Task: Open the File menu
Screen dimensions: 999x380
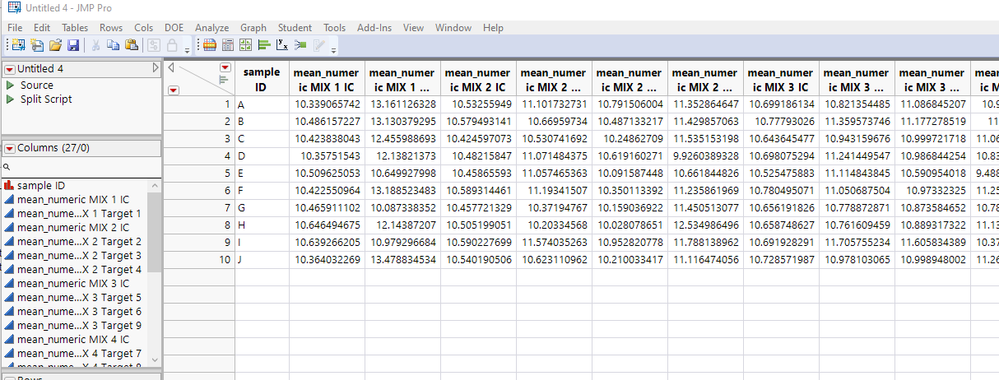Action: (15, 27)
